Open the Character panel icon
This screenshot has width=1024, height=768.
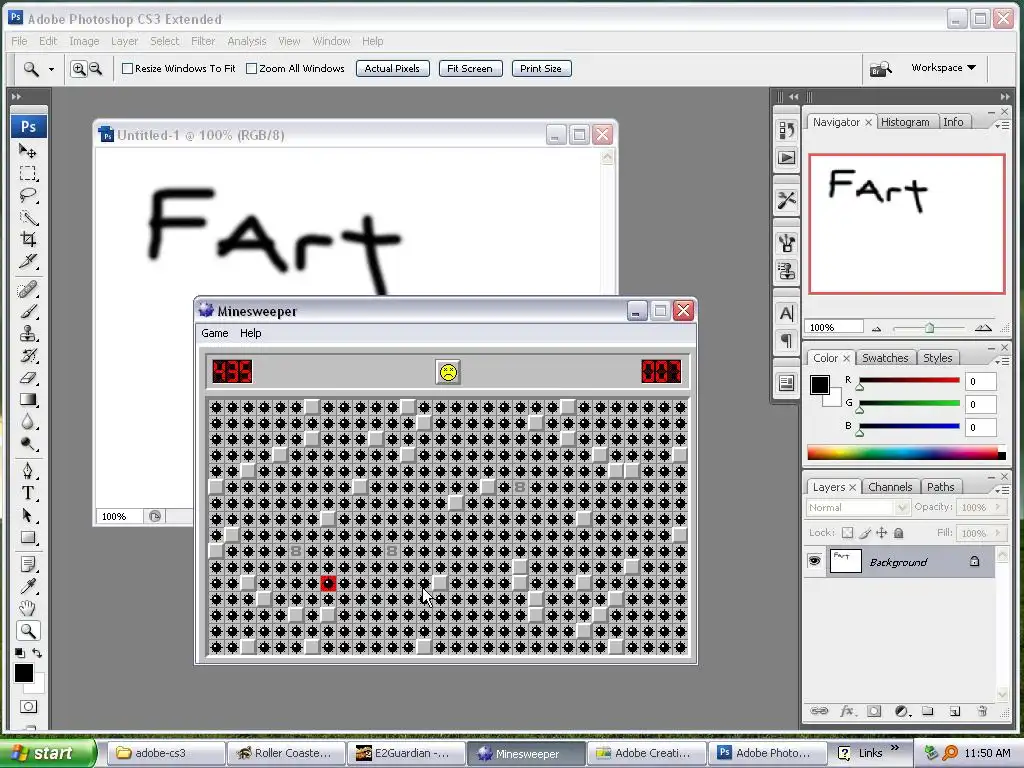pos(786,313)
